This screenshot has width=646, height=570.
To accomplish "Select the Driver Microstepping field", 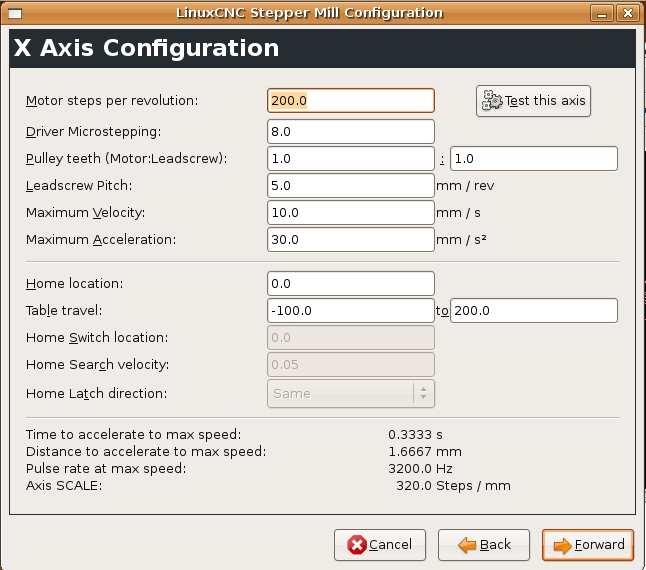I will [351, 132].
